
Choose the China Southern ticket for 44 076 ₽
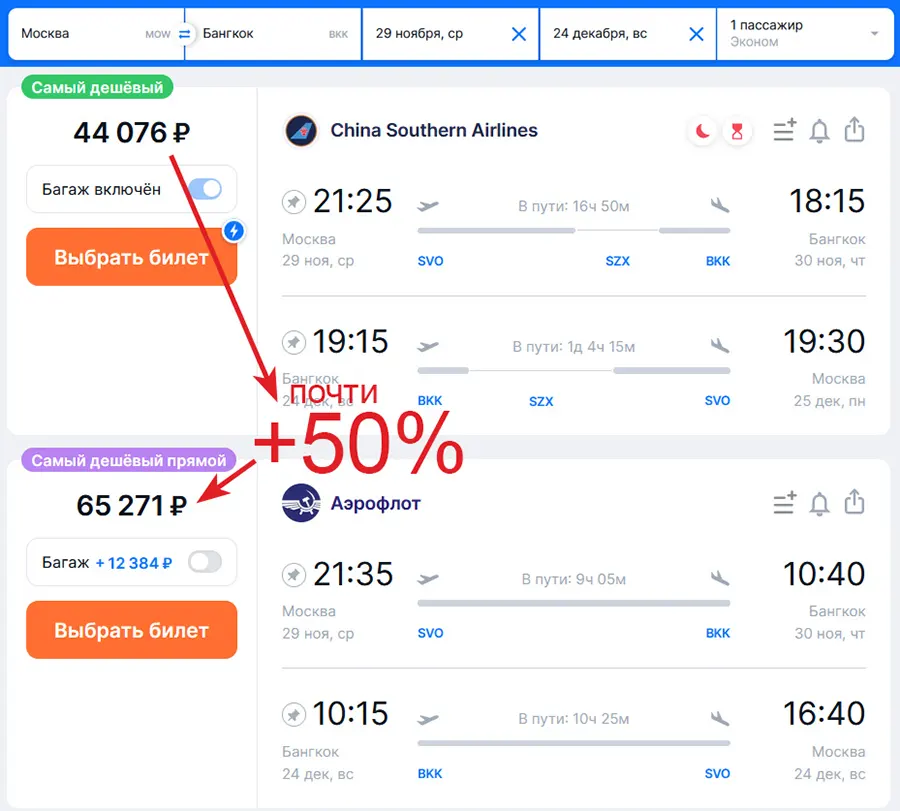click(131, 257)
